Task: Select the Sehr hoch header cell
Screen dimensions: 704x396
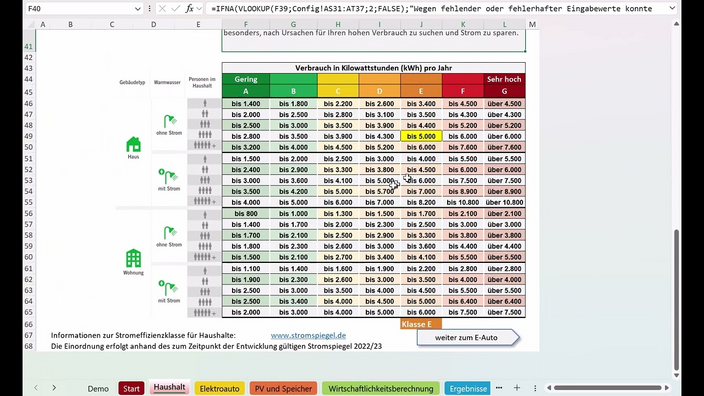Action: pos(504,79)
